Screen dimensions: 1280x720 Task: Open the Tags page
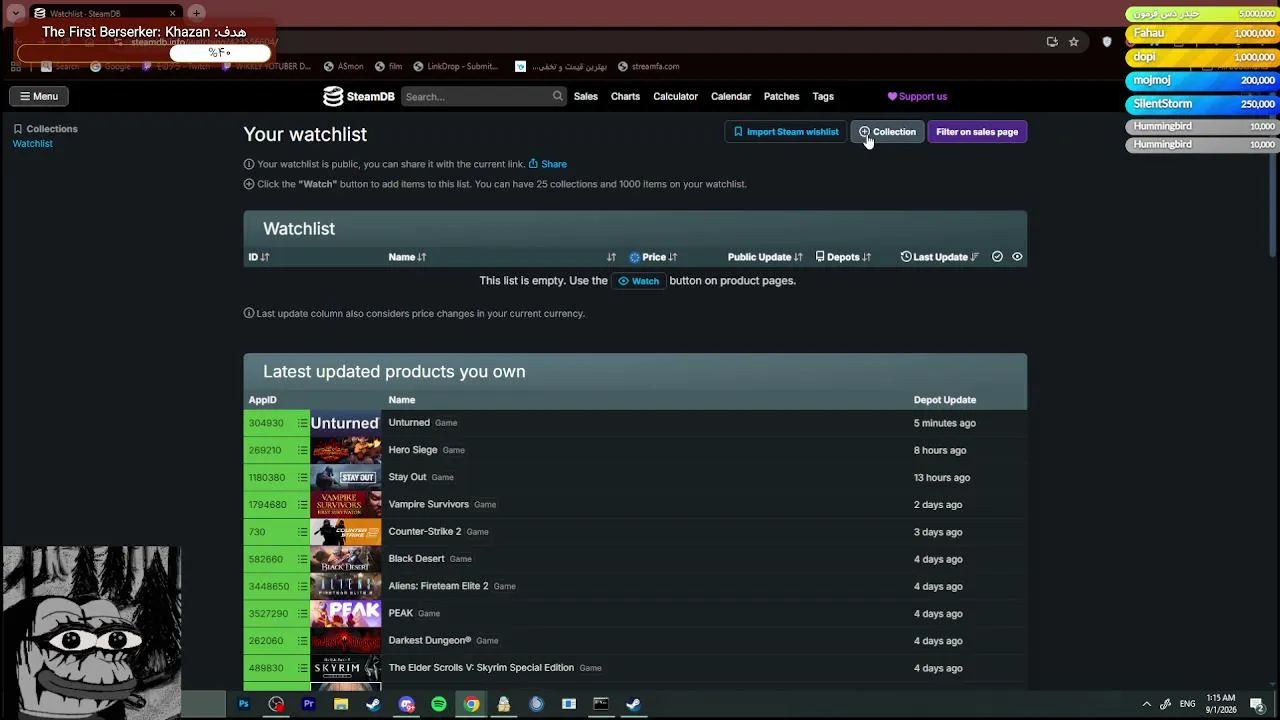[x=823, y=96]
